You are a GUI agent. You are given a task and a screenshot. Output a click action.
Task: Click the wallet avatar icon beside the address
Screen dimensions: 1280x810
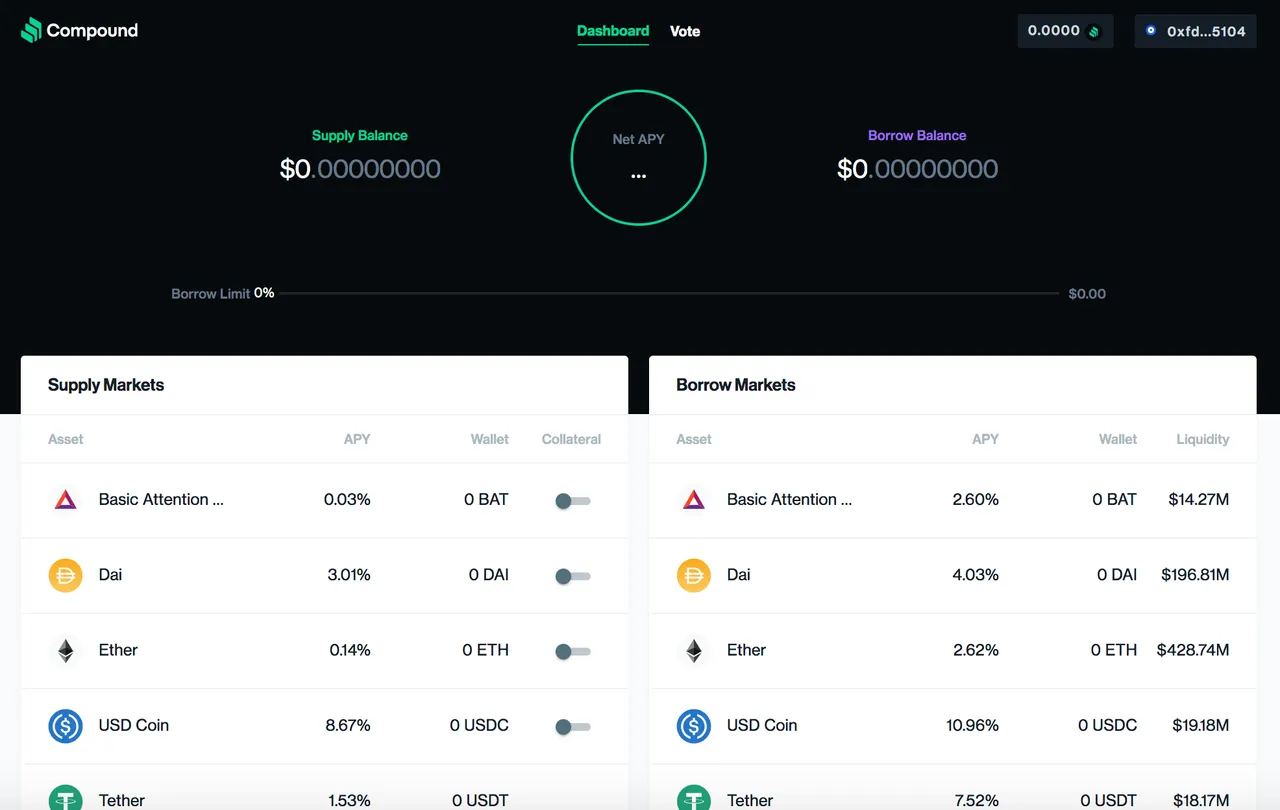(1151, 31)
